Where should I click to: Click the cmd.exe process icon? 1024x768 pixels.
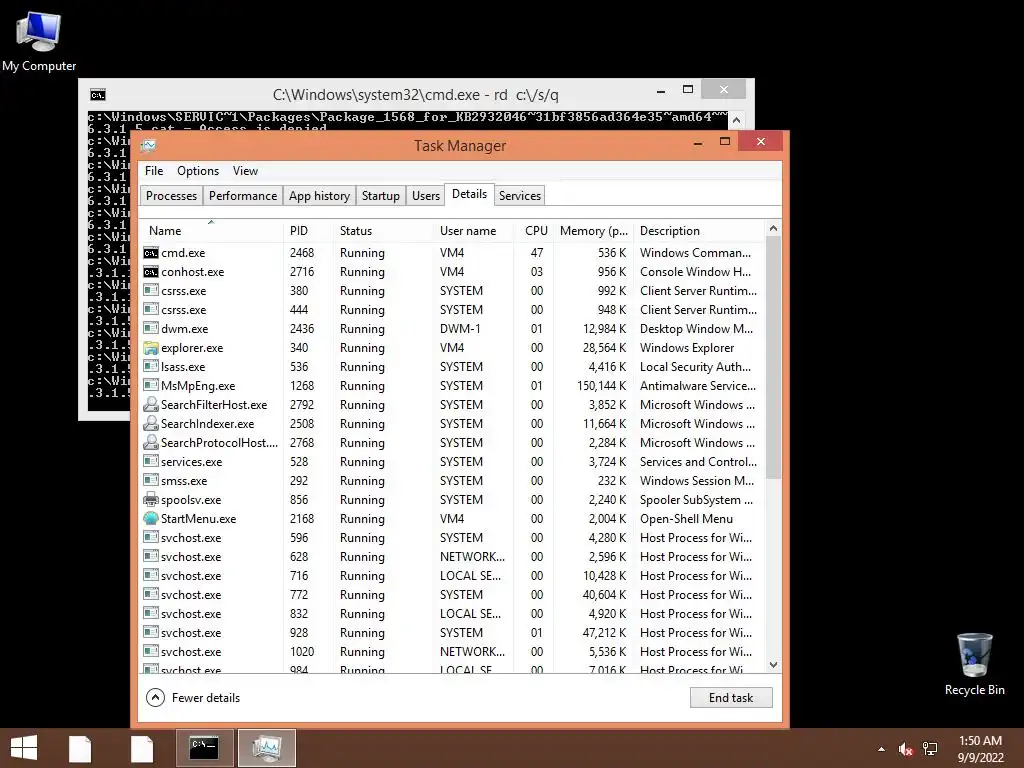point(151,253)
